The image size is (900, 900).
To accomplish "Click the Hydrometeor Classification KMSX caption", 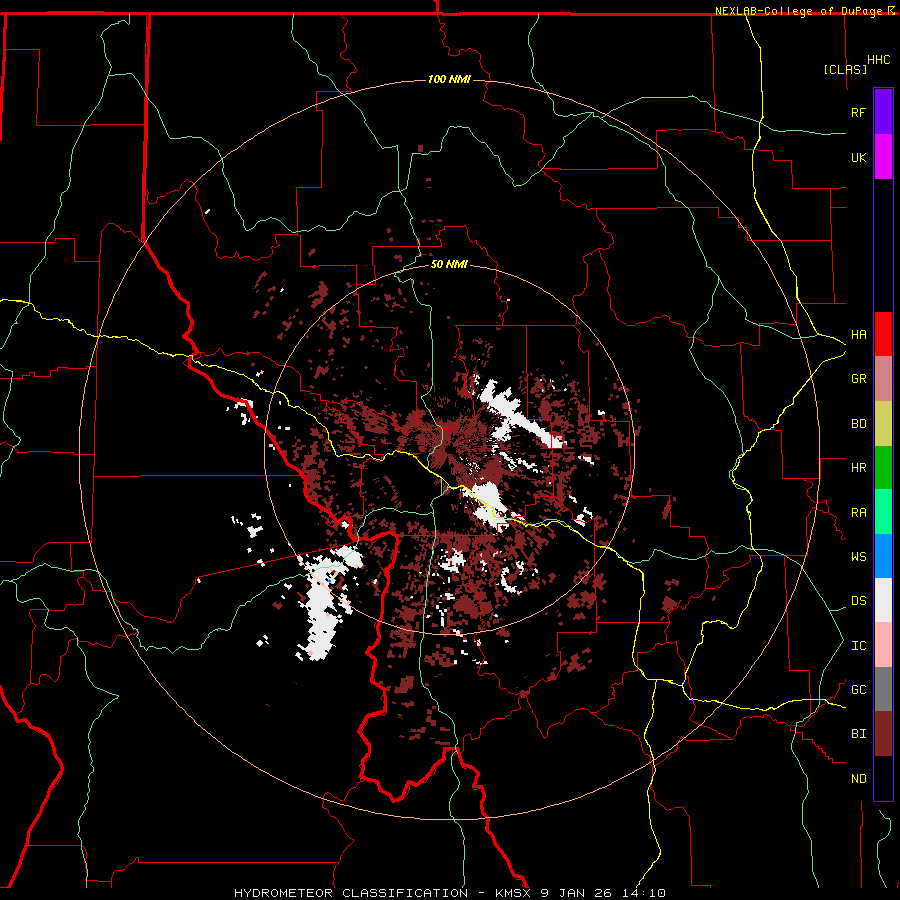I will click(449, 893).
